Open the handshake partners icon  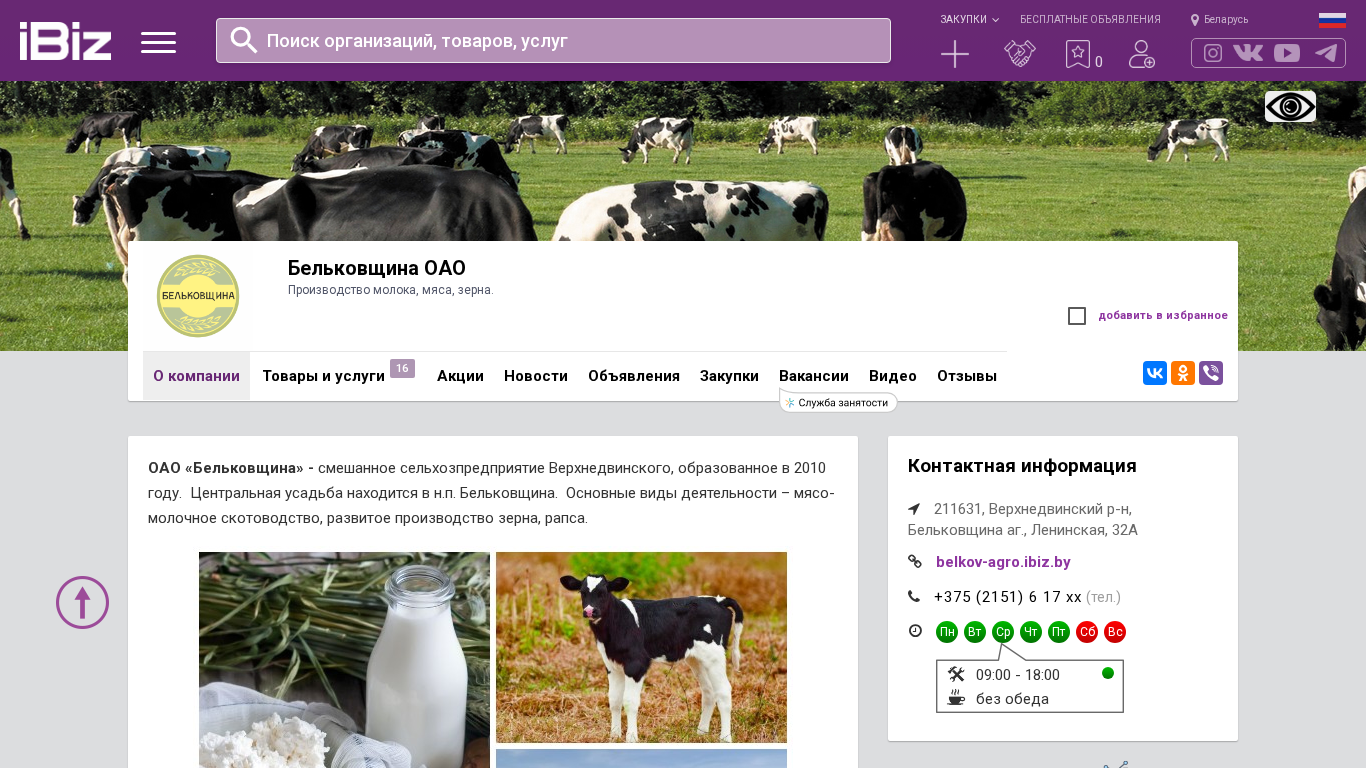(1020, 54)
